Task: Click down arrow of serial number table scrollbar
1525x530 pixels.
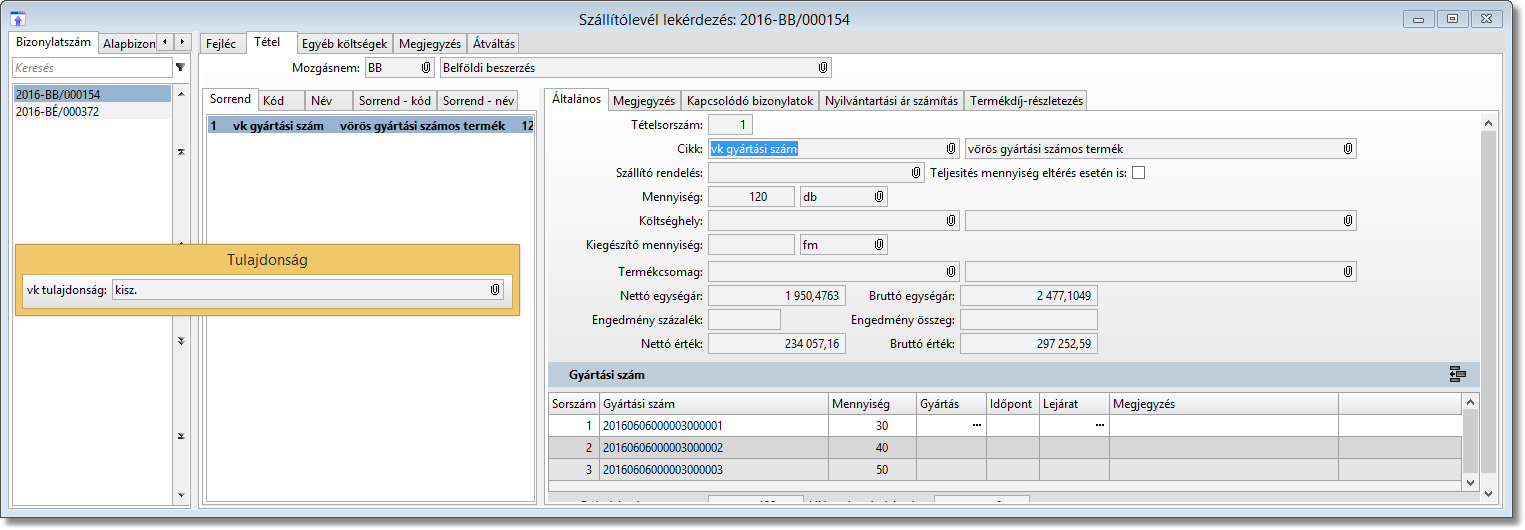Action: click(1469, 482)
